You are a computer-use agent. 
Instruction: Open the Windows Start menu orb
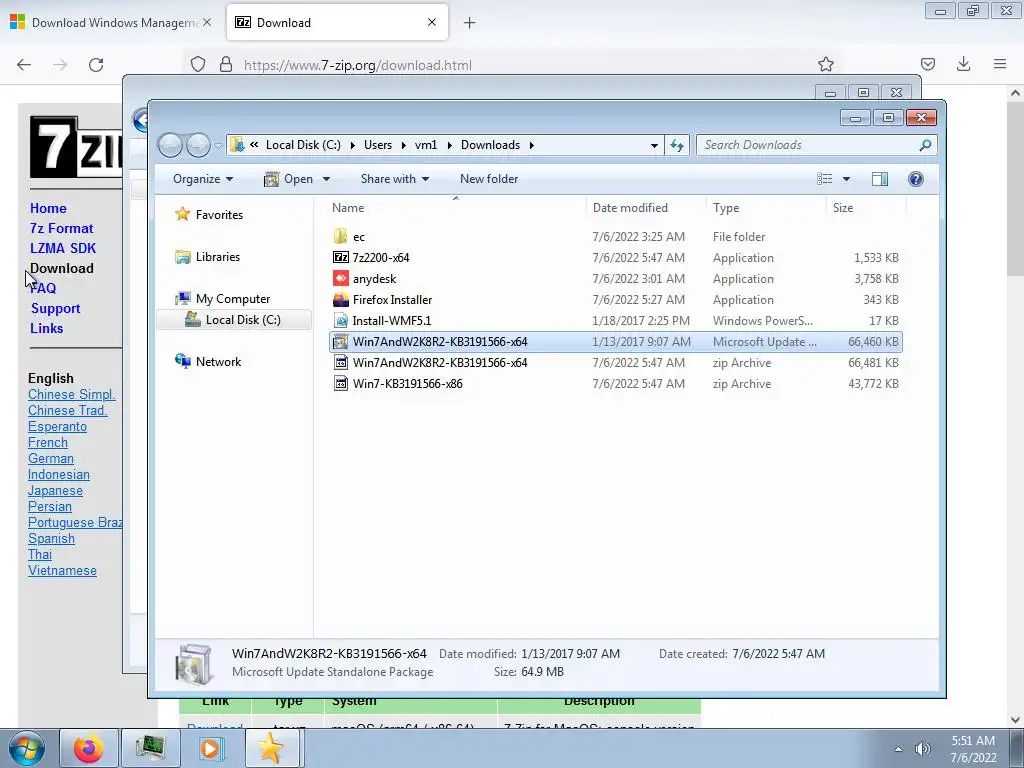tap(27, 748)
